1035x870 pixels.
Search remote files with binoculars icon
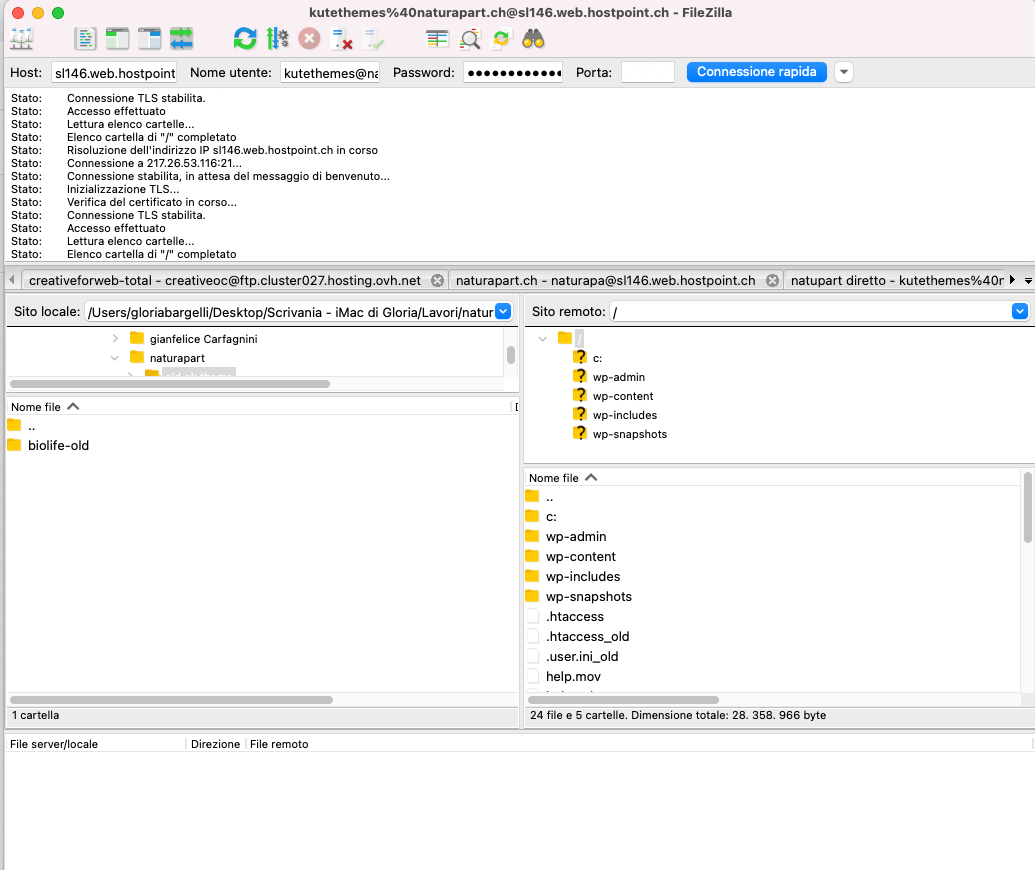tap(533, 39)
